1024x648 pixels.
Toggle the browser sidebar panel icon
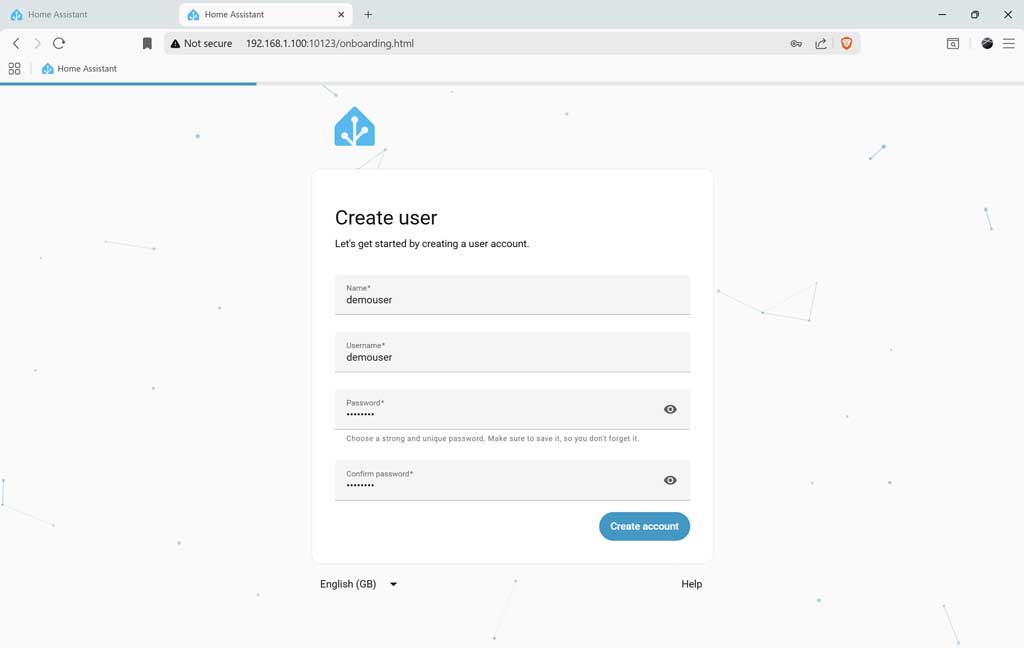click(953, 44)
